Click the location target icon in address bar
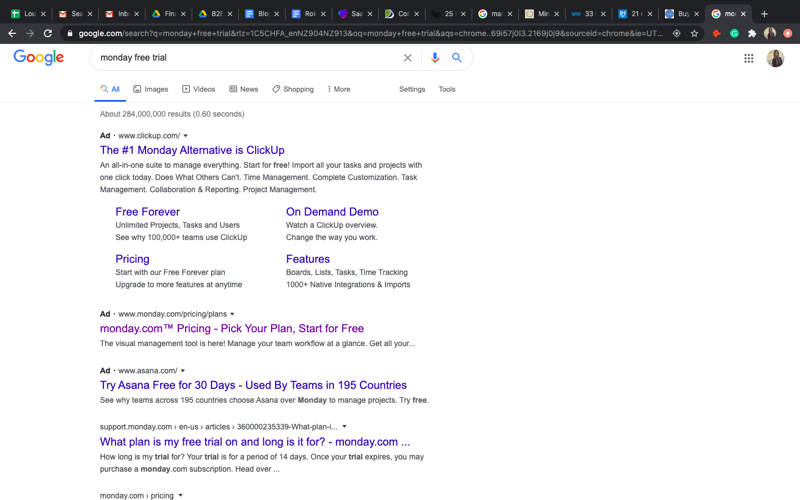This screenshot has width=800, height=500. tap(677, 33)
